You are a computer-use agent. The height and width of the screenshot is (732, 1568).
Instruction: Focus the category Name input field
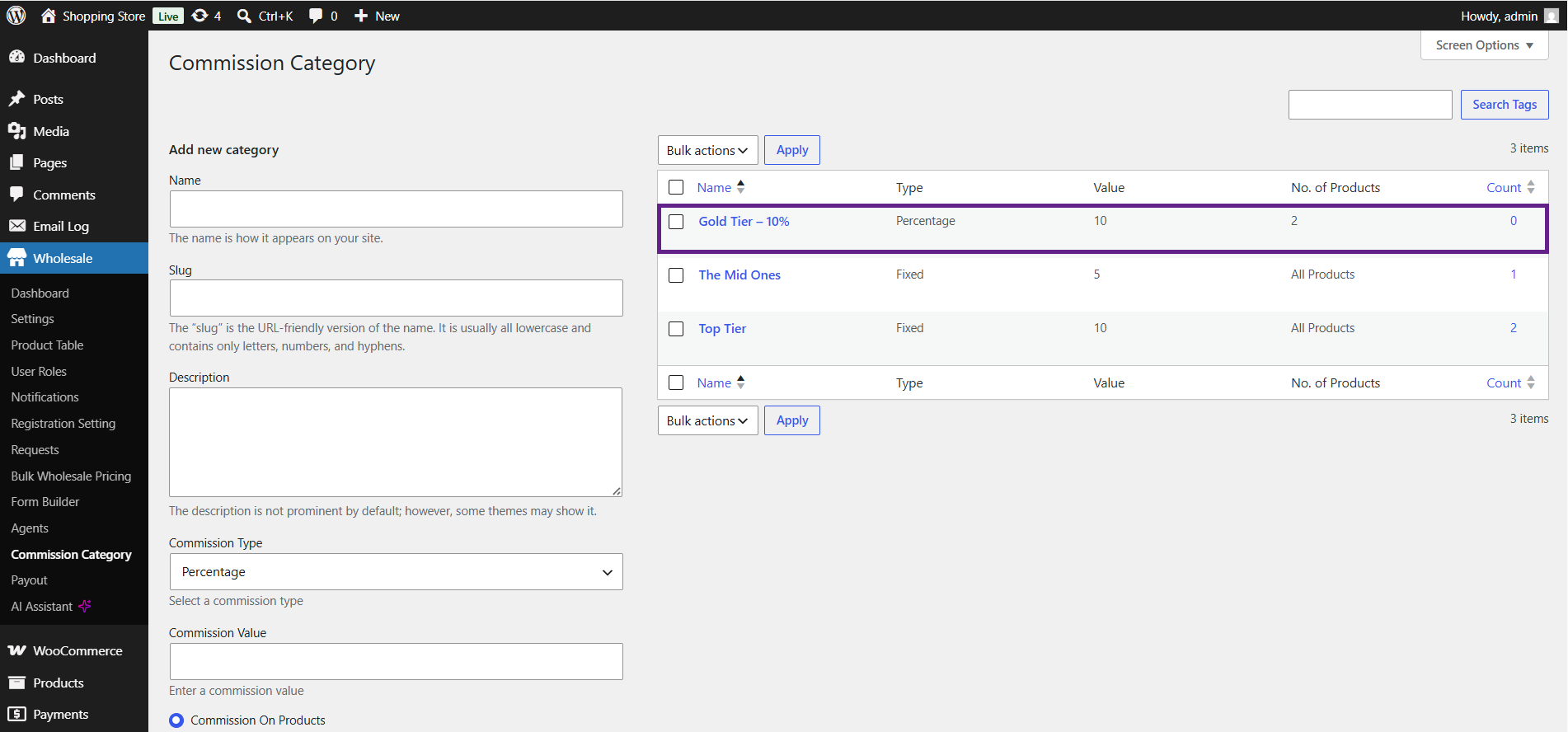(x=396, y=209)
